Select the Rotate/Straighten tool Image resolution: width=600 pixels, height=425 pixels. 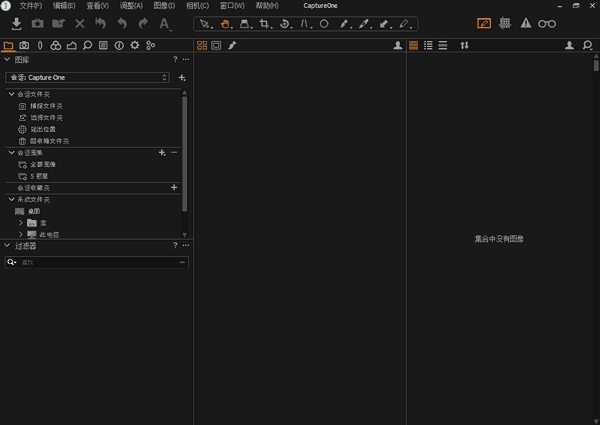tap(285, 24)
